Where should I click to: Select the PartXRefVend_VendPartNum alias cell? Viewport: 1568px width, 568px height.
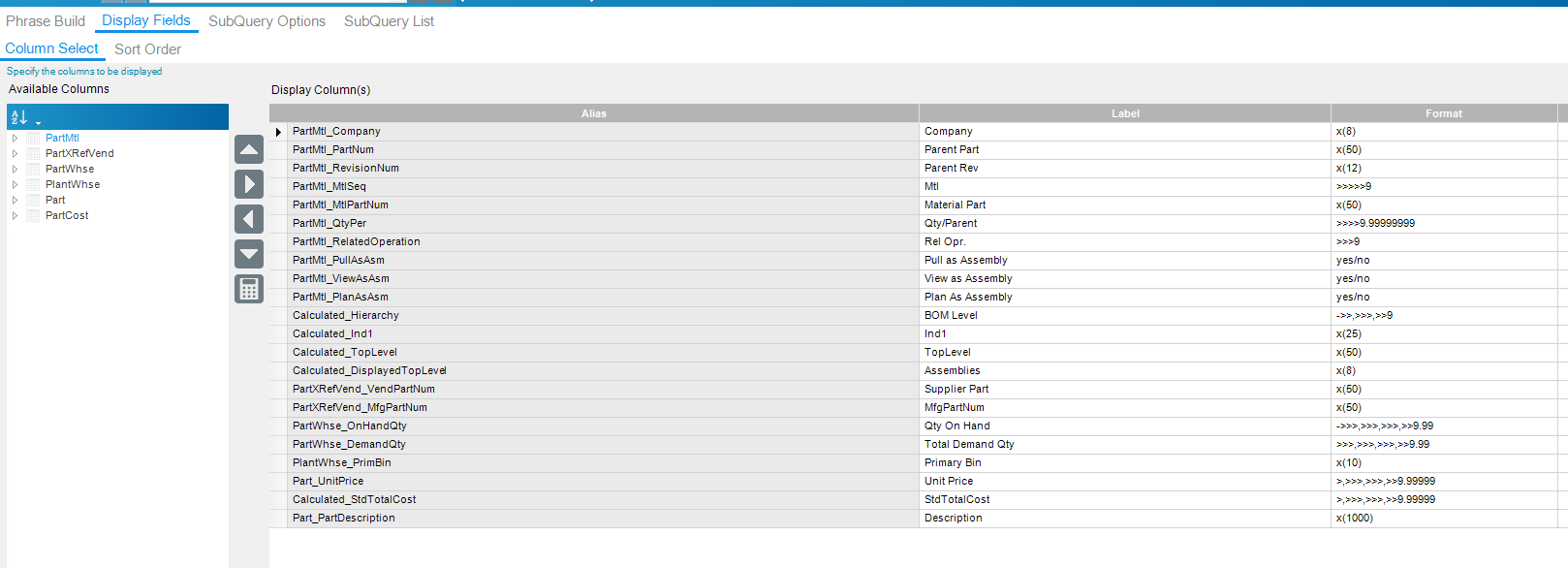coord(603,390)
